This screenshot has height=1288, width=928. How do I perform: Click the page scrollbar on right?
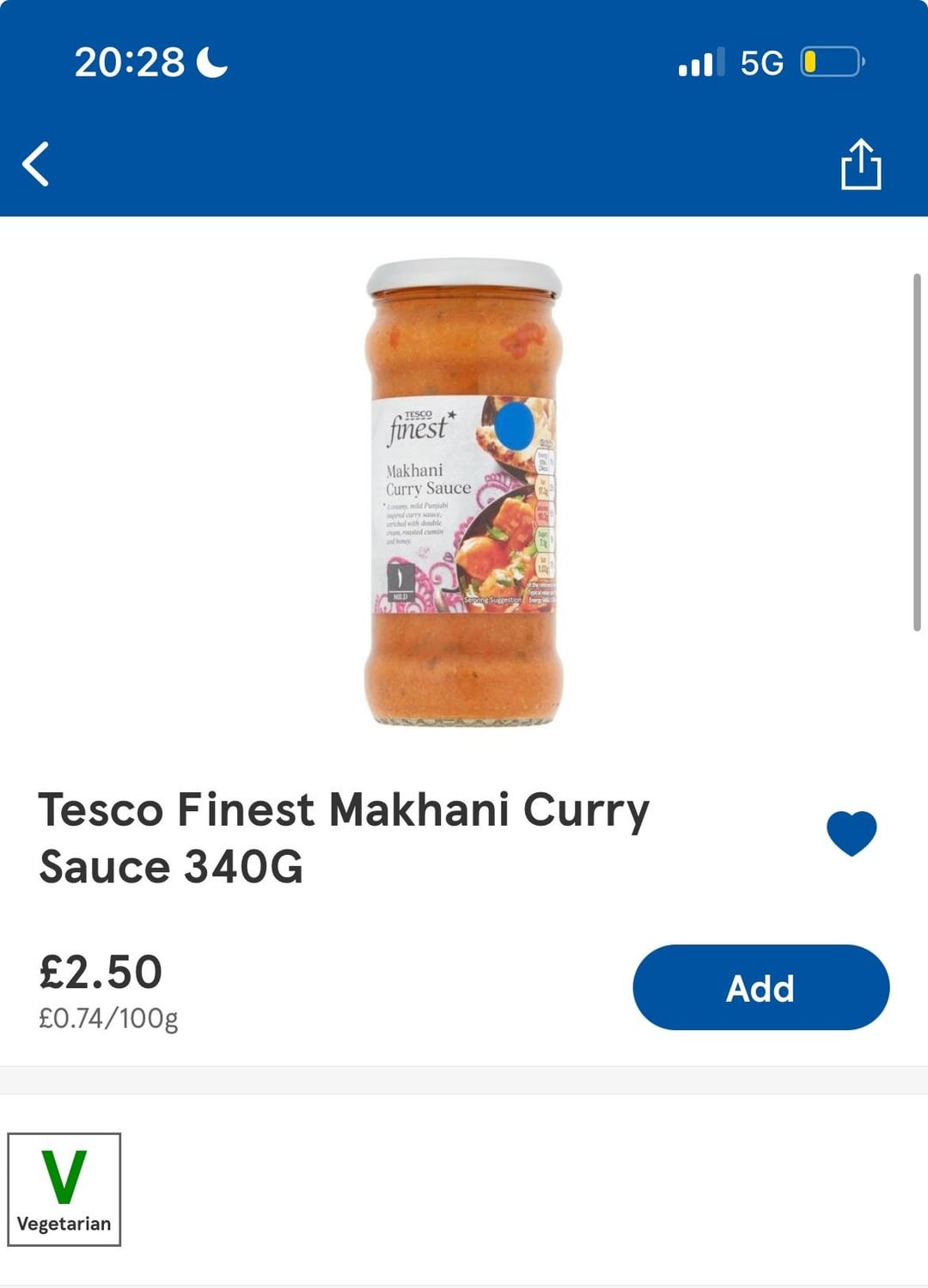pyautogui.click(x=917, y=453)
